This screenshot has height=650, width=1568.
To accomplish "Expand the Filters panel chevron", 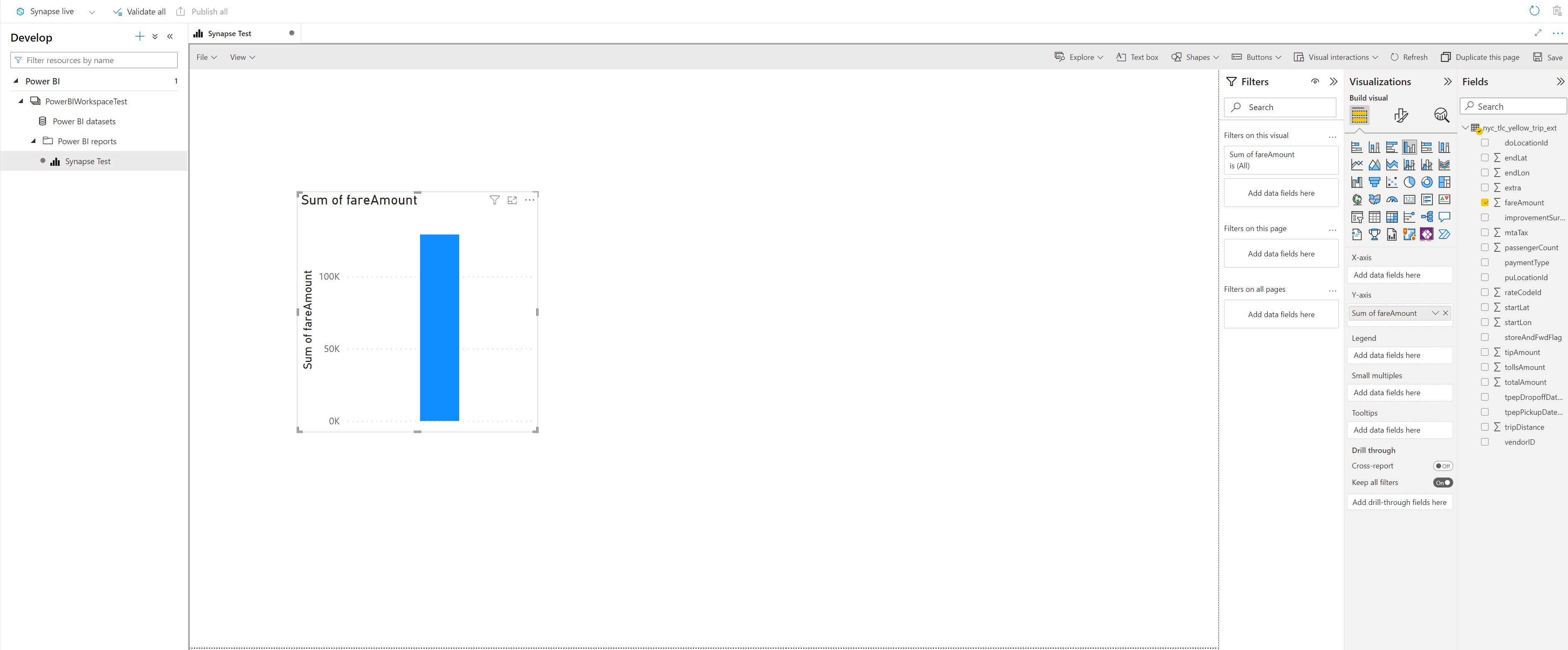I will [1333, 81].
